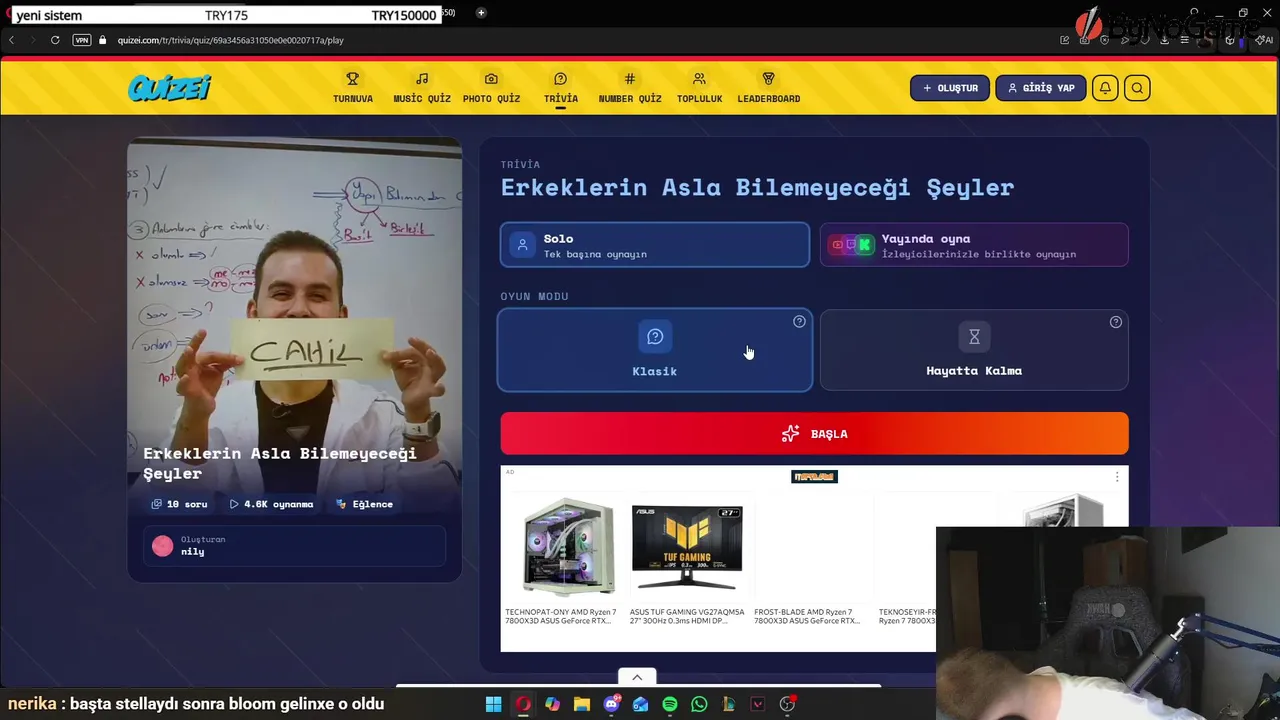This screenshot has width=1280, height=720.
Task: Click the 4.6K oynanma play count
Action: pyautogui.click(x=271, y=504)
